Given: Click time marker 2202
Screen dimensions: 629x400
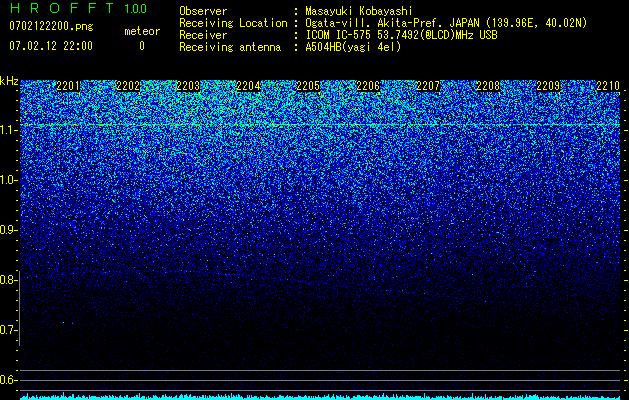Looking at the screenshot, I should point(128,86).
